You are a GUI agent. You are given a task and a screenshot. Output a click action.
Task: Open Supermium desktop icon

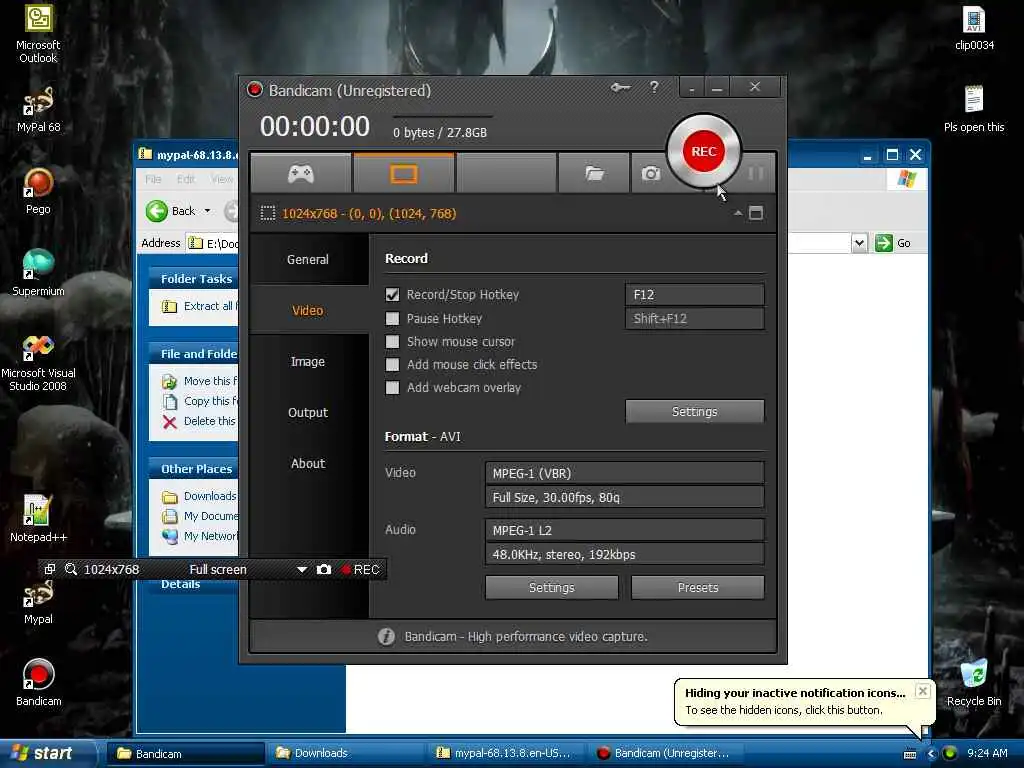click(38, 273)
